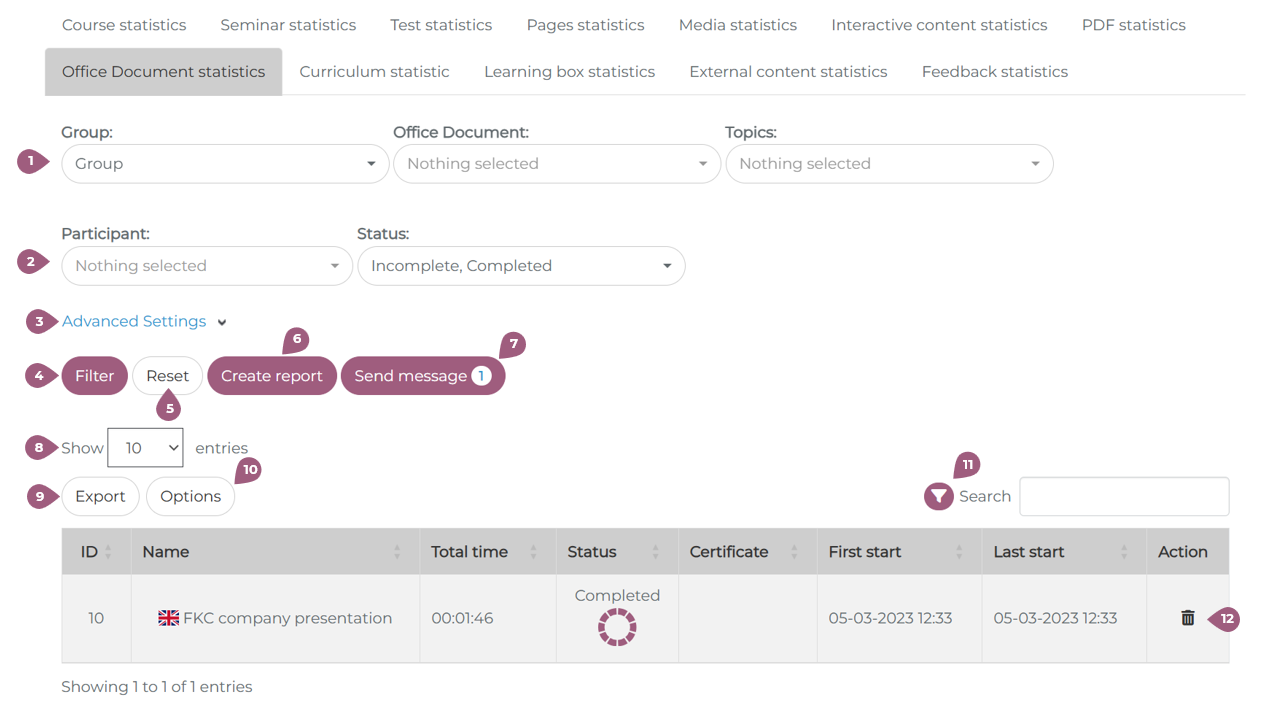Click the Export button
The image size is (1264, 713).
100,497
